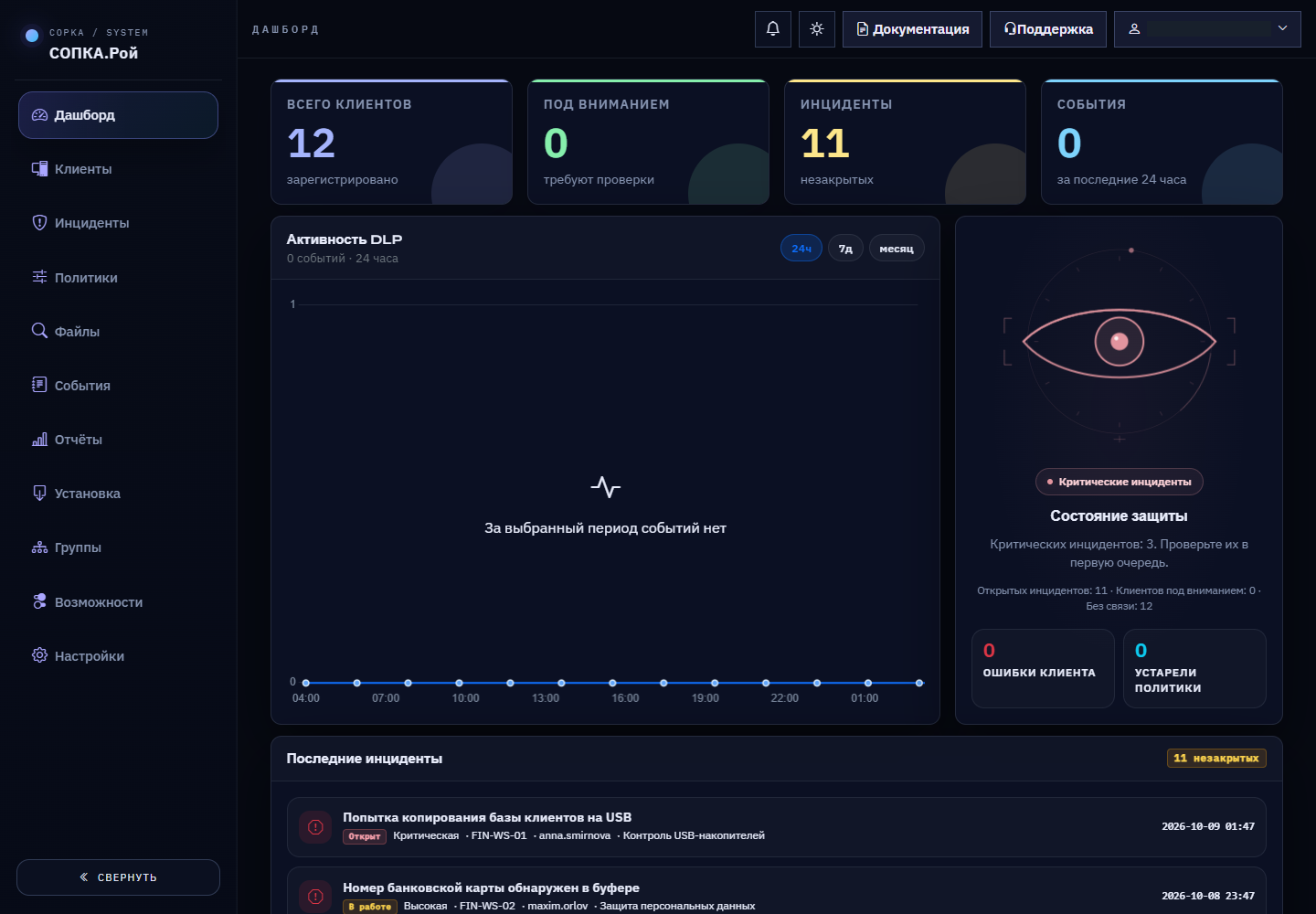The height and width of the screenshot is (914, 1316).
Task: Click the Политики sliders icon
Action: click(x=39, y=277)
